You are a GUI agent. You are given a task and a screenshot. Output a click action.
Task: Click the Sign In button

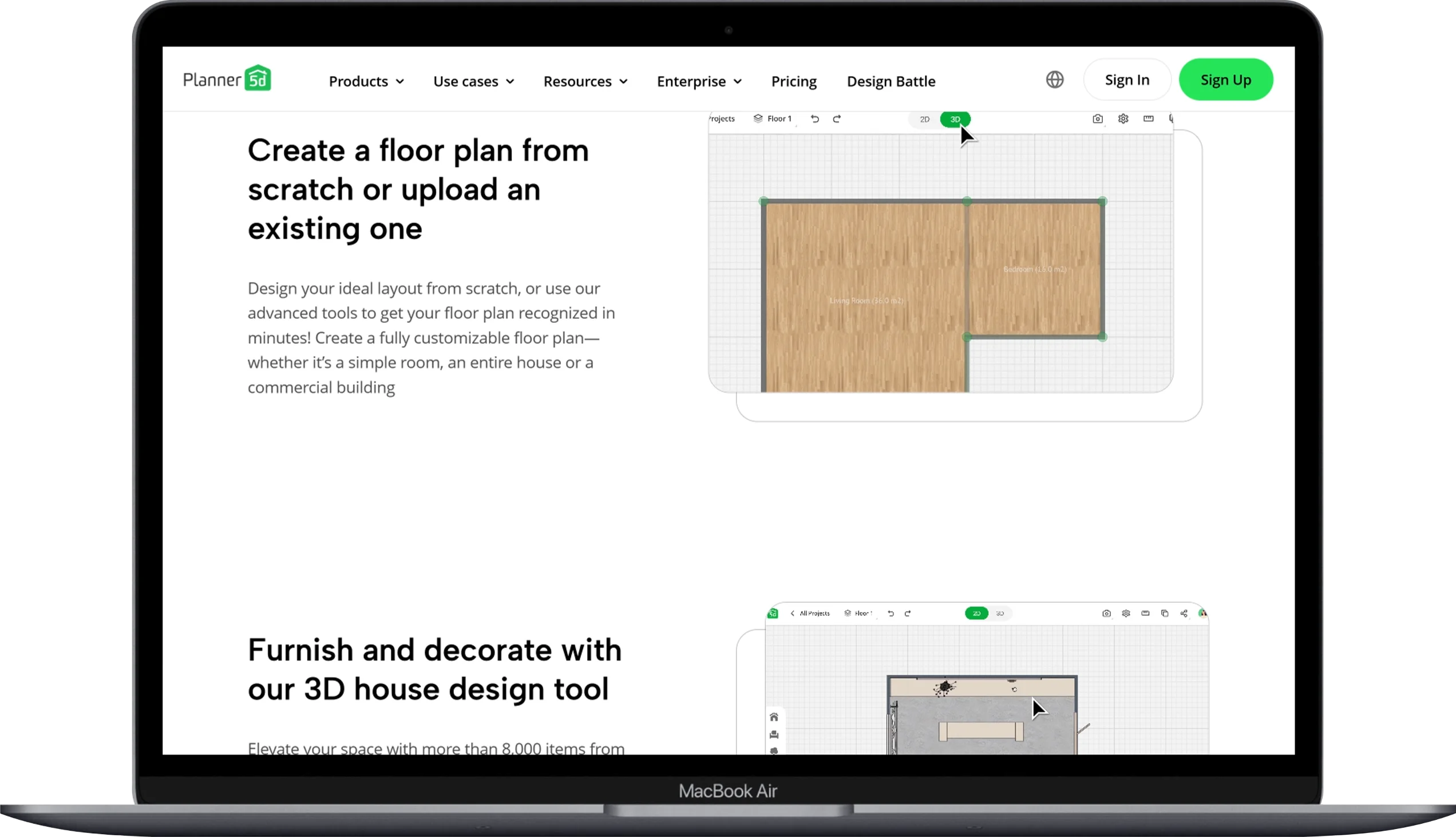1127,80
